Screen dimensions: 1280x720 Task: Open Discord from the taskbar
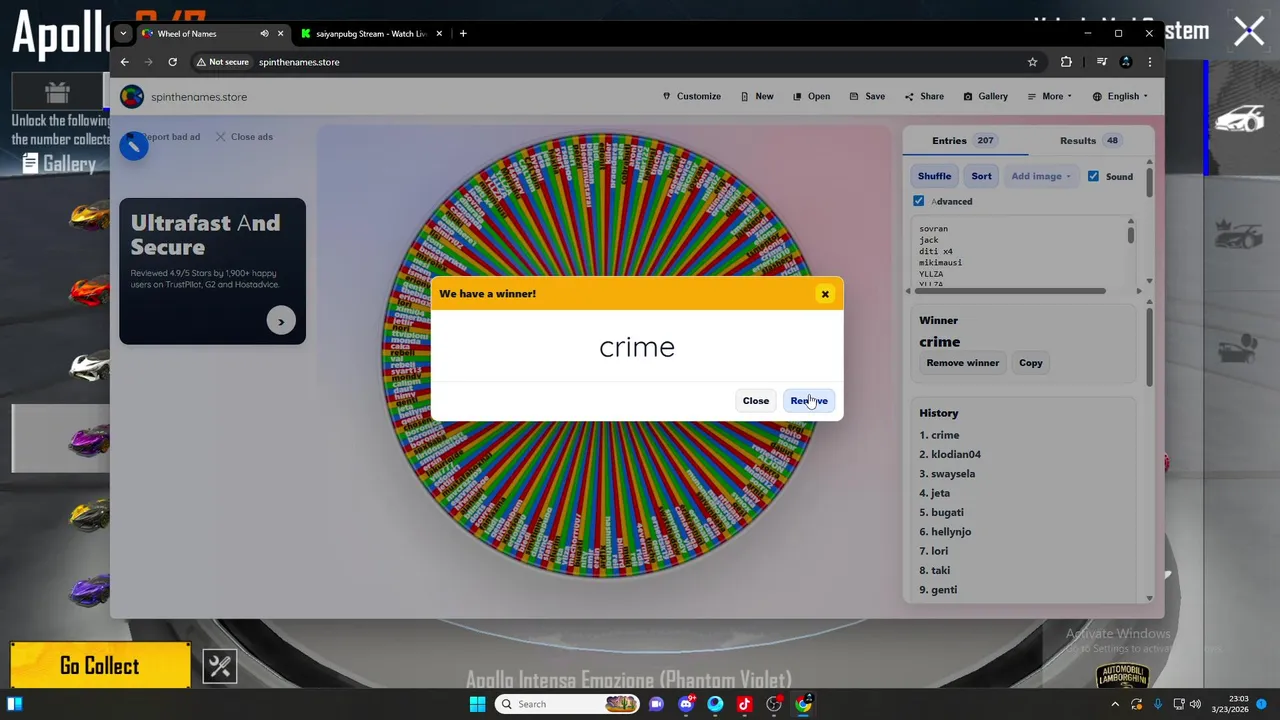coord(686,704)
